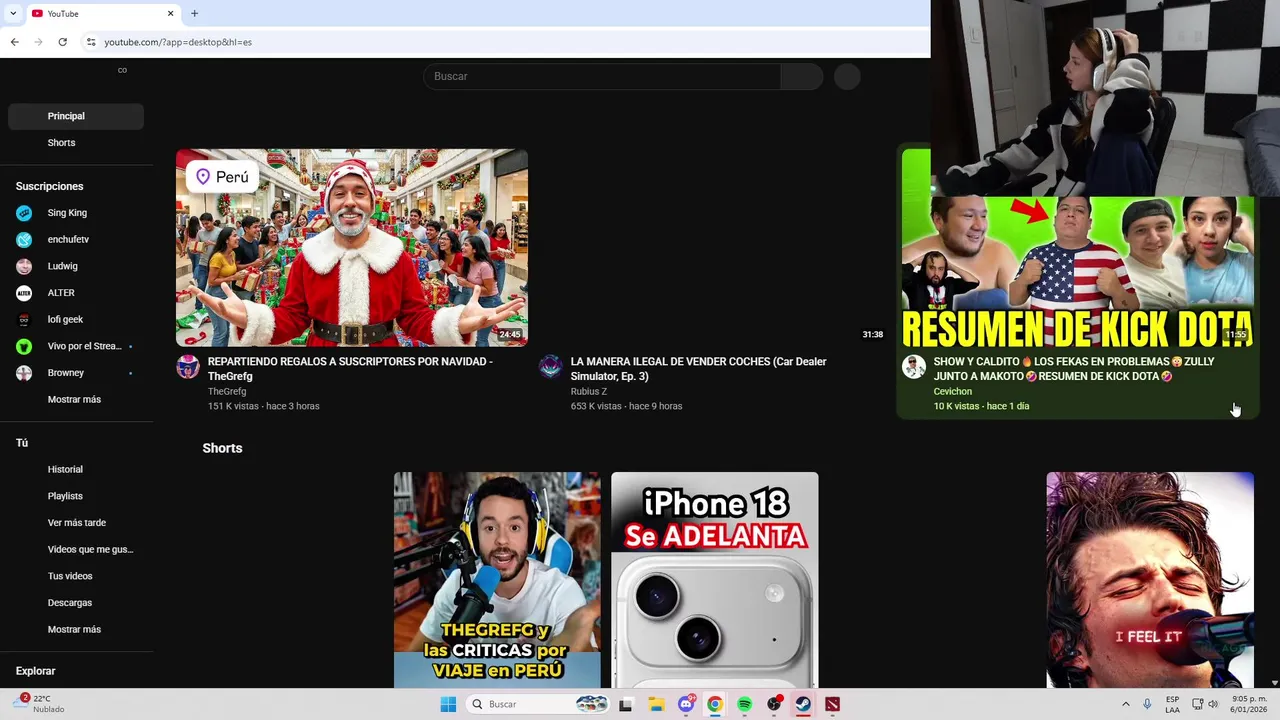The width and height of the screenshot is (1280, 720).
Task: View site information icon beside URL
Action: pyautogui.click(x=91, y=42)
